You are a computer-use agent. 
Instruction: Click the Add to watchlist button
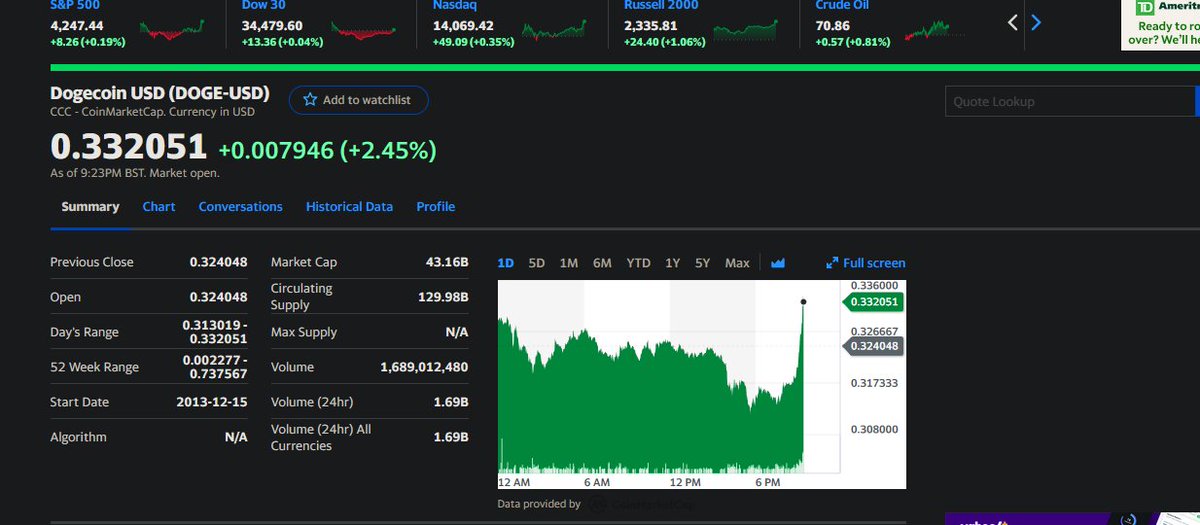[x=359, y=100]
